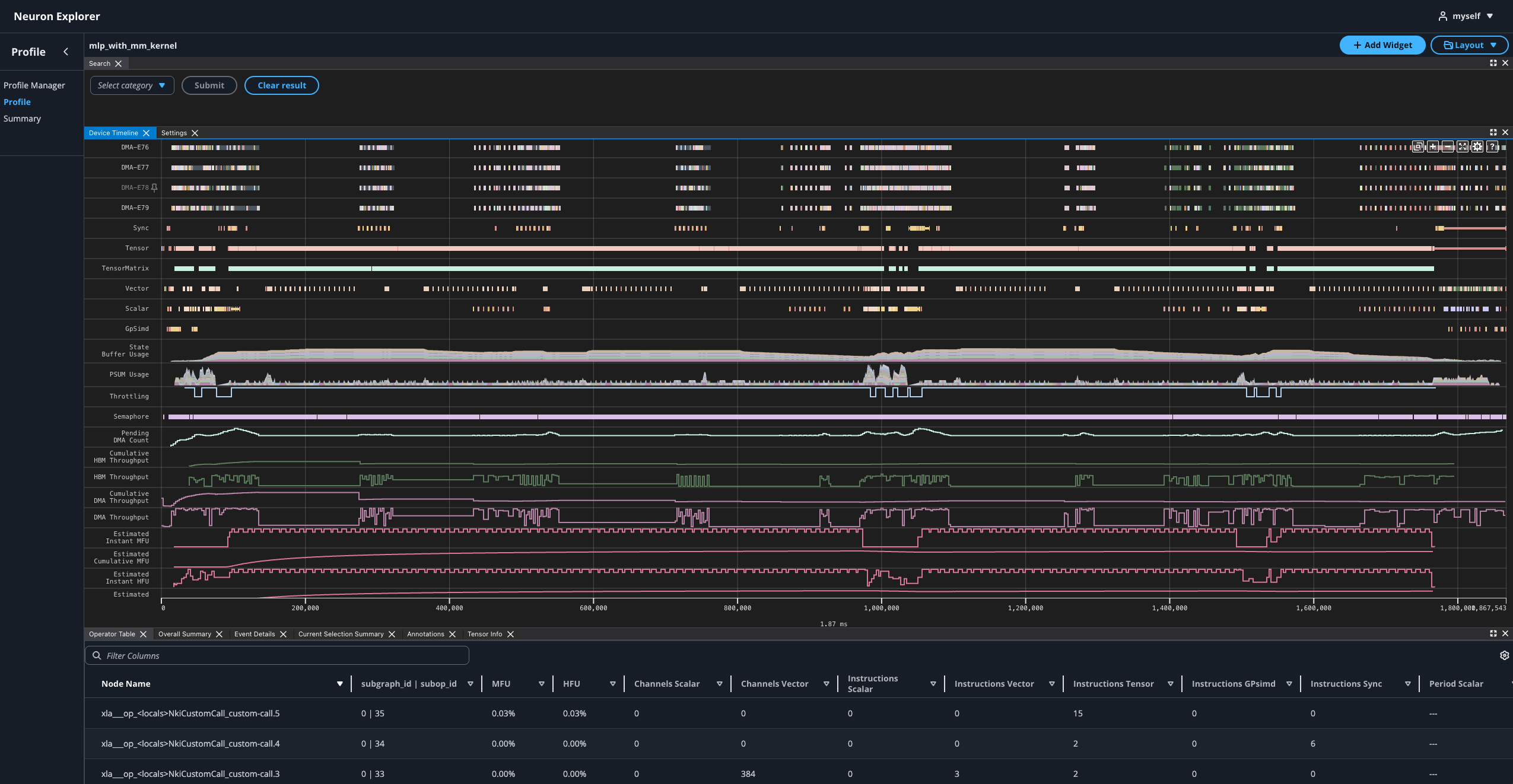Close the Operator Table tab
The height and width of the screenshot is (784, 1513).
point(143,634)
